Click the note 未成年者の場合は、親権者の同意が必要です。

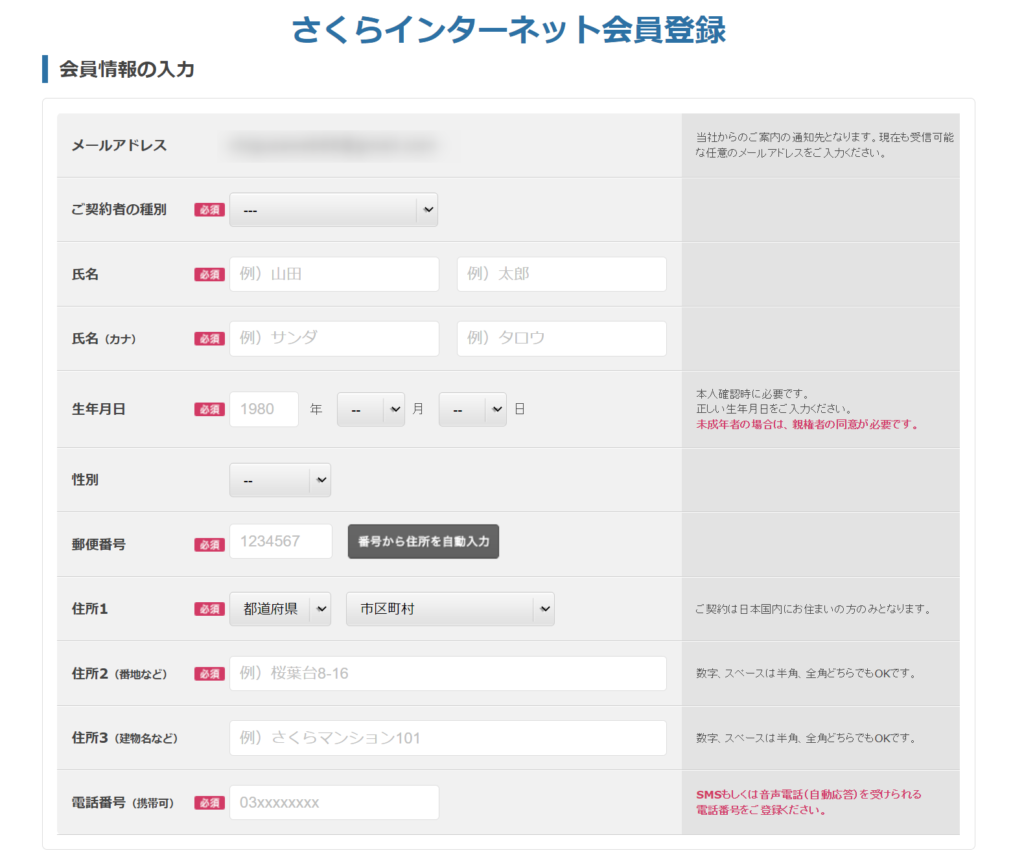tap(807, 425)
